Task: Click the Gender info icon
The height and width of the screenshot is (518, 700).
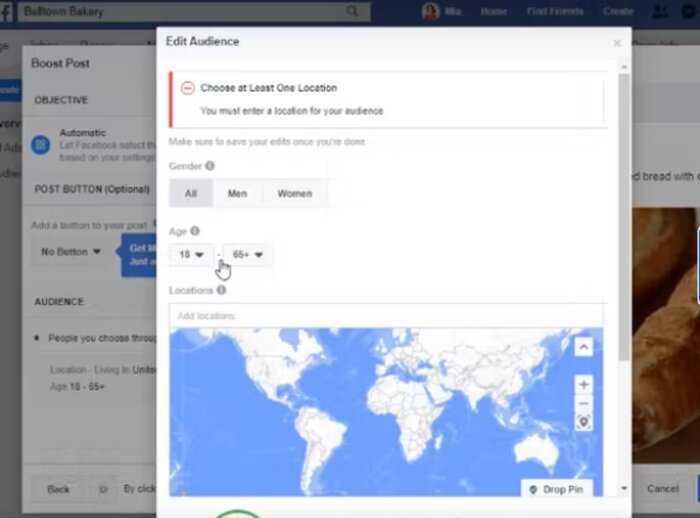Action: [209, 166]
